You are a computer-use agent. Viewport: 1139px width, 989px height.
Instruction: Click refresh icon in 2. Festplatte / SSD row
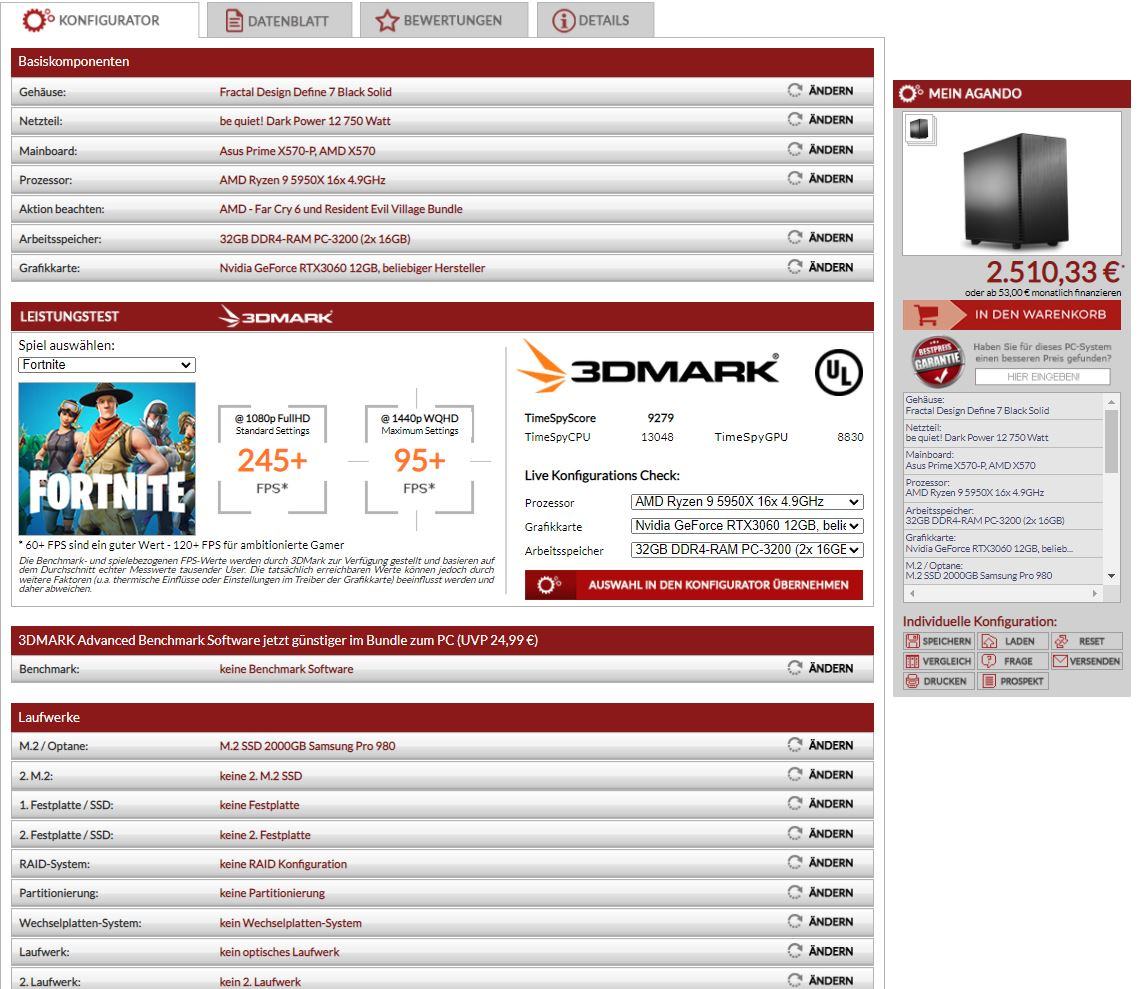795,834
